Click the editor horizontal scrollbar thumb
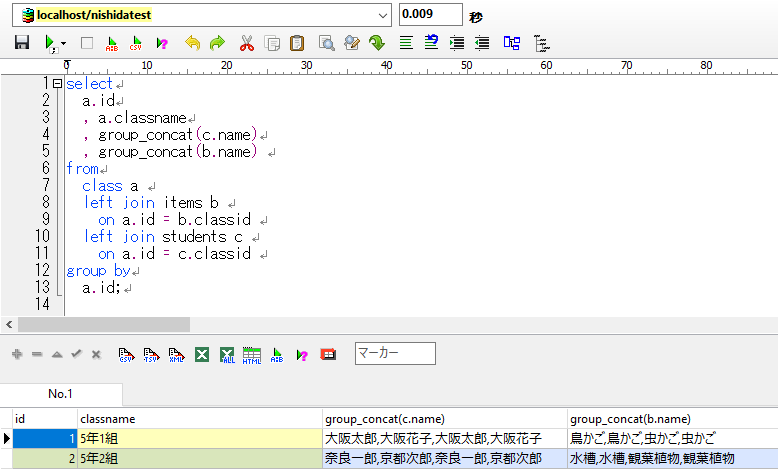 (x=104, y=325)
